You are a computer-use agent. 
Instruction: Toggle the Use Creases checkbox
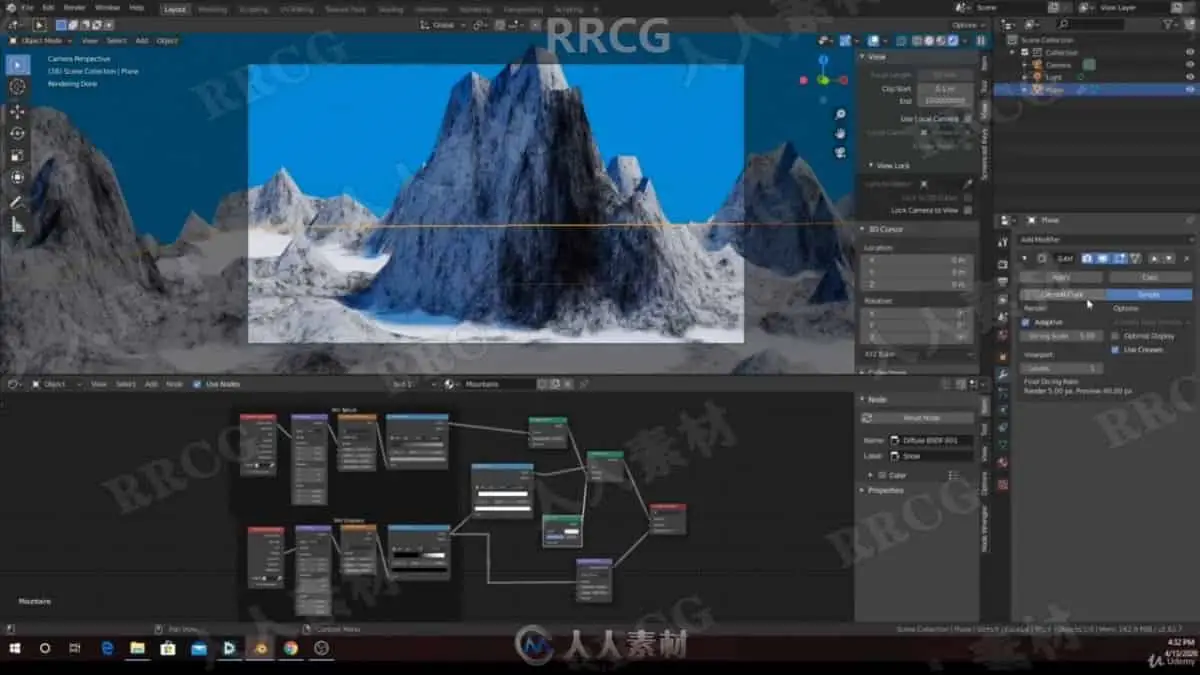click(1115, 350)
